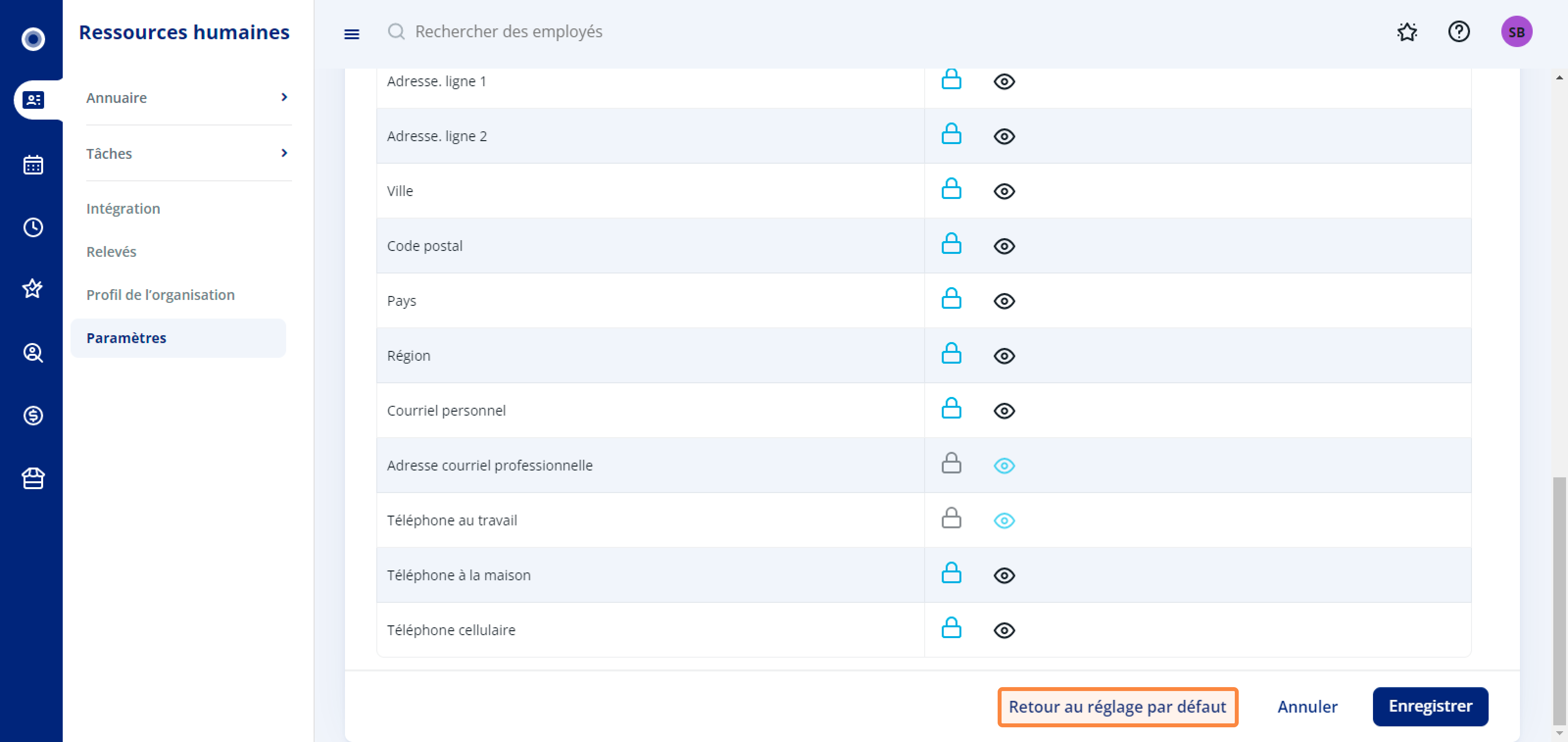Open the Tâches menu item
The width and height of the screenshot is (1568, 742).
coord(109,153)
